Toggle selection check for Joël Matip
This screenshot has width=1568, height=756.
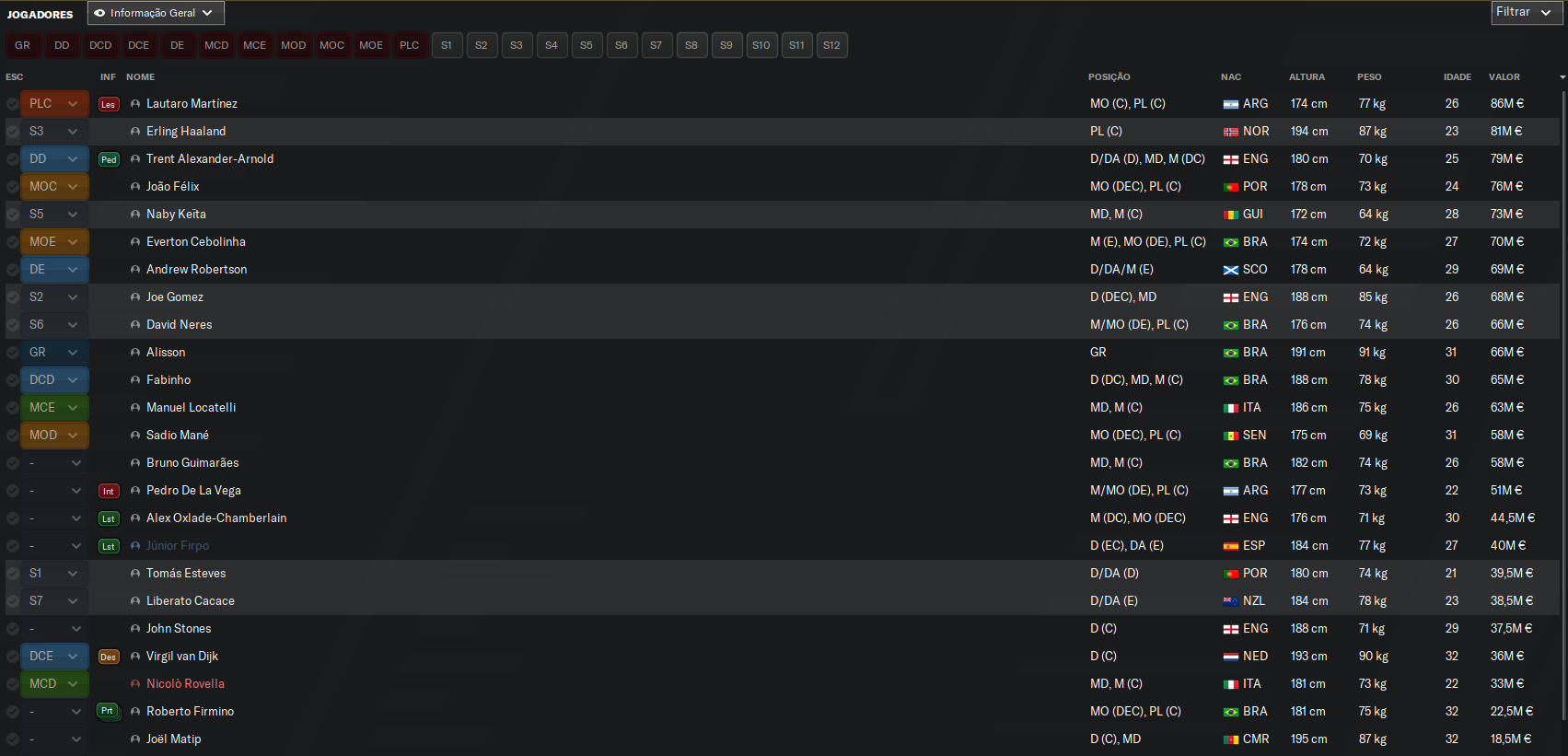click(x=12, y=739)
